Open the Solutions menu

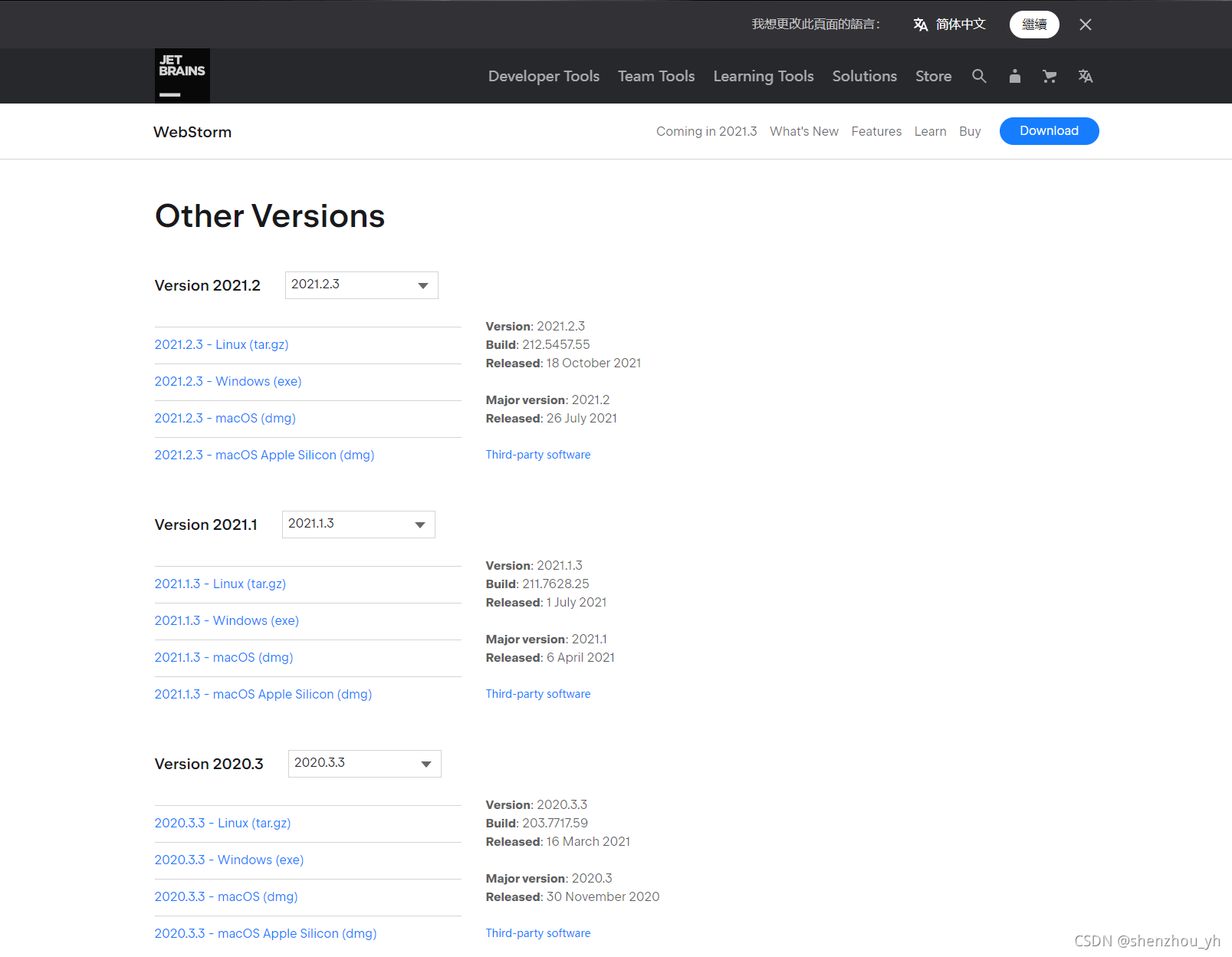click(x=865, y=76)
